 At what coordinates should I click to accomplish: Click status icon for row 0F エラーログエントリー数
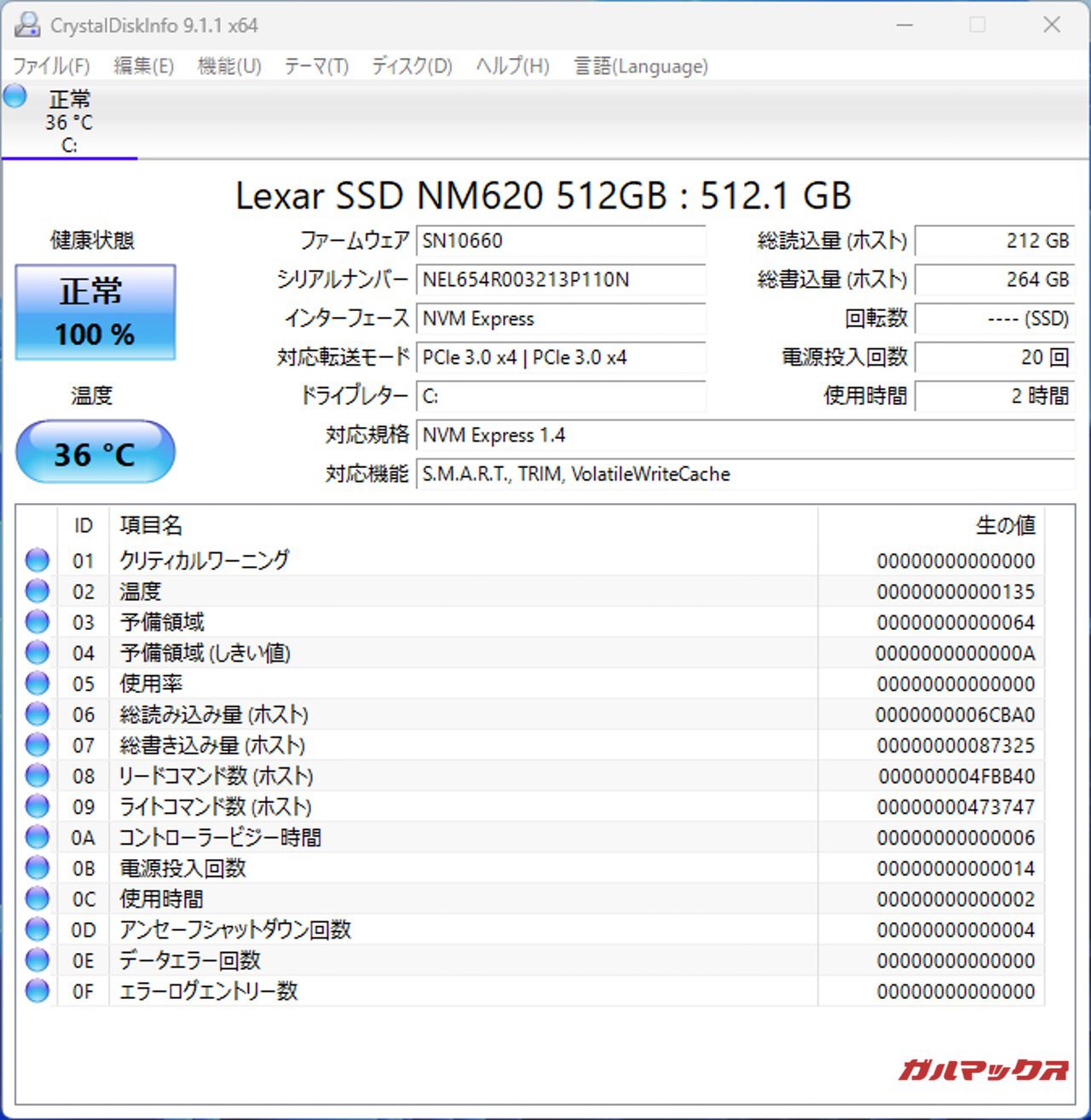coord(37,990)
